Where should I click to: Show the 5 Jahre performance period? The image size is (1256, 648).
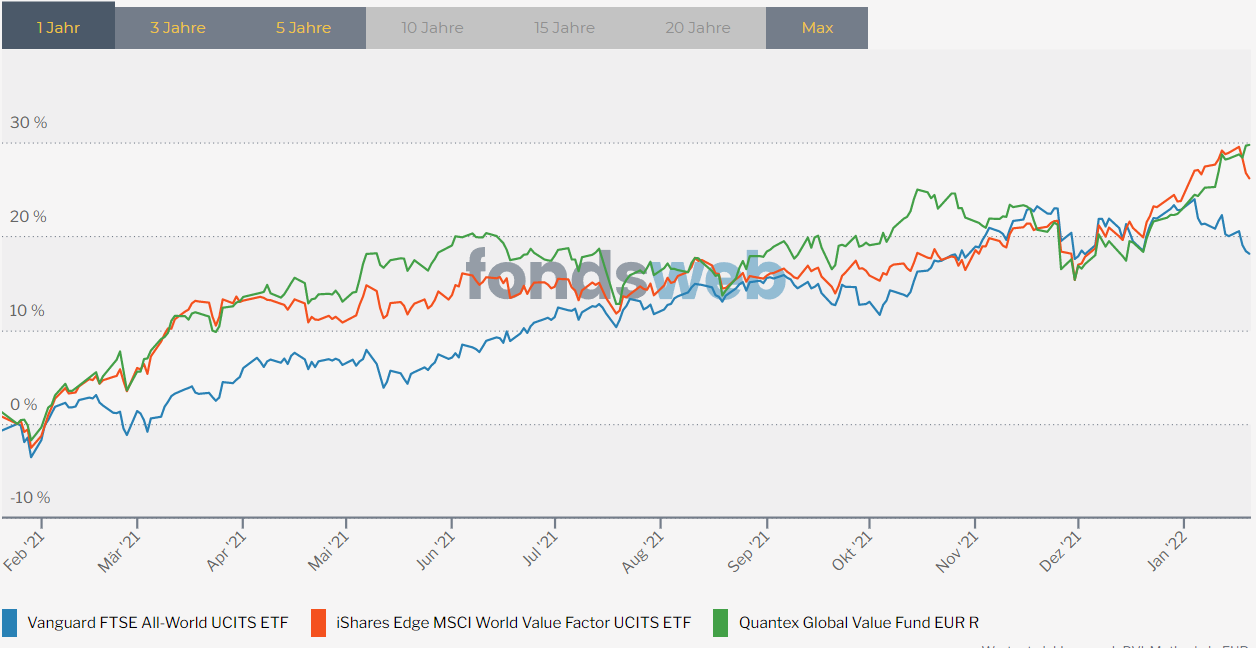coord(304,28)
